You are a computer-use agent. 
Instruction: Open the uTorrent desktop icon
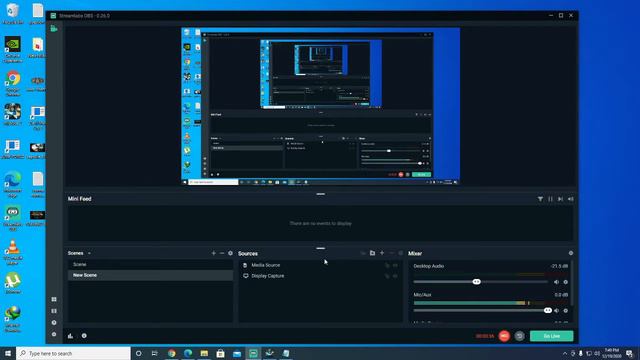(13, 283)
